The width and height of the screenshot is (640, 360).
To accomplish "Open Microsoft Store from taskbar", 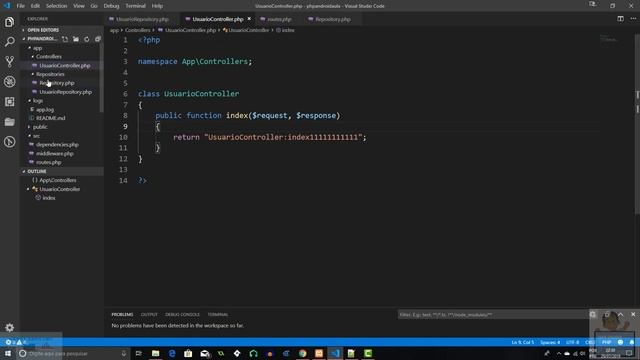I will (188, 353).
